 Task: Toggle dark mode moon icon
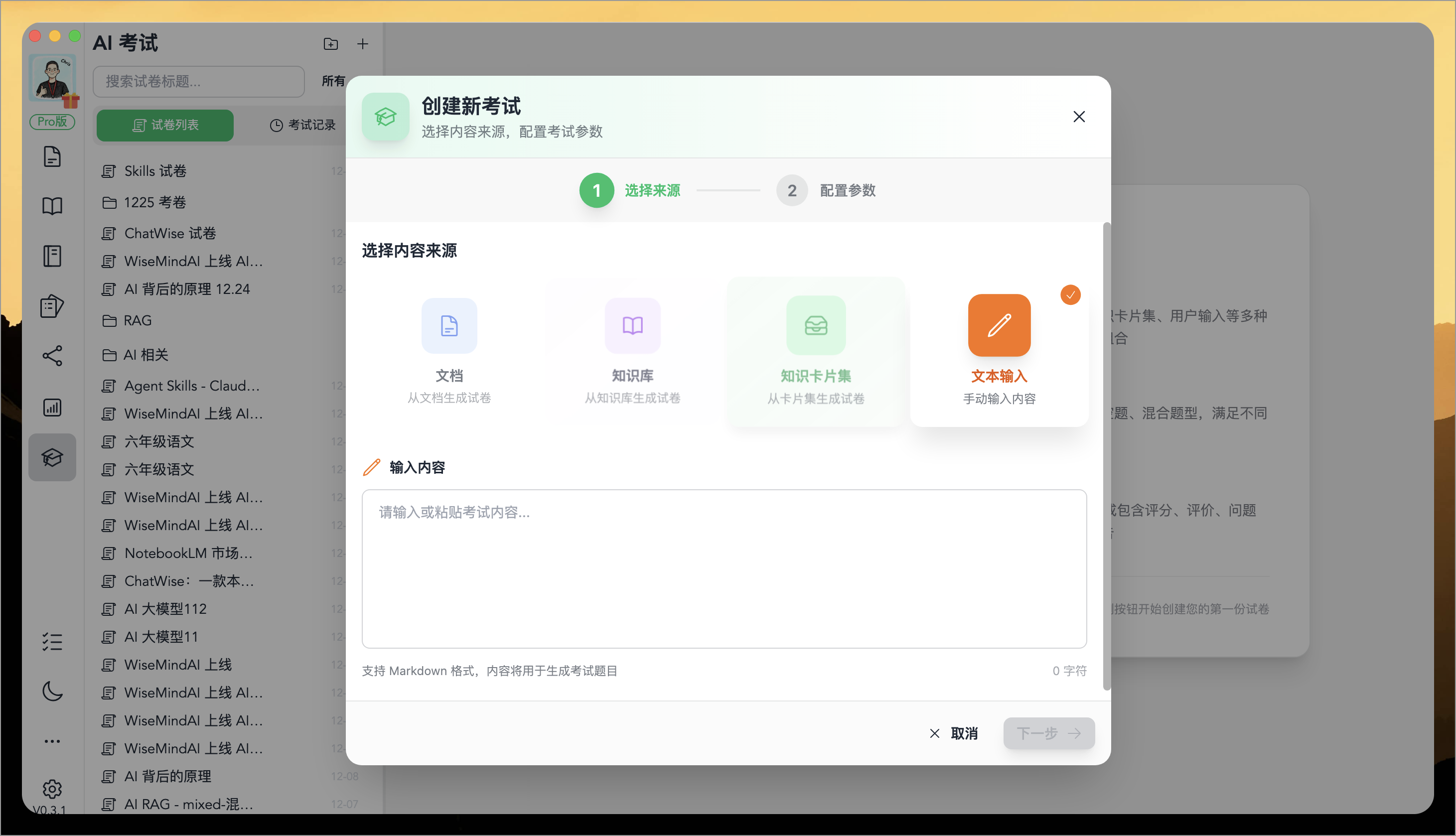52,692
